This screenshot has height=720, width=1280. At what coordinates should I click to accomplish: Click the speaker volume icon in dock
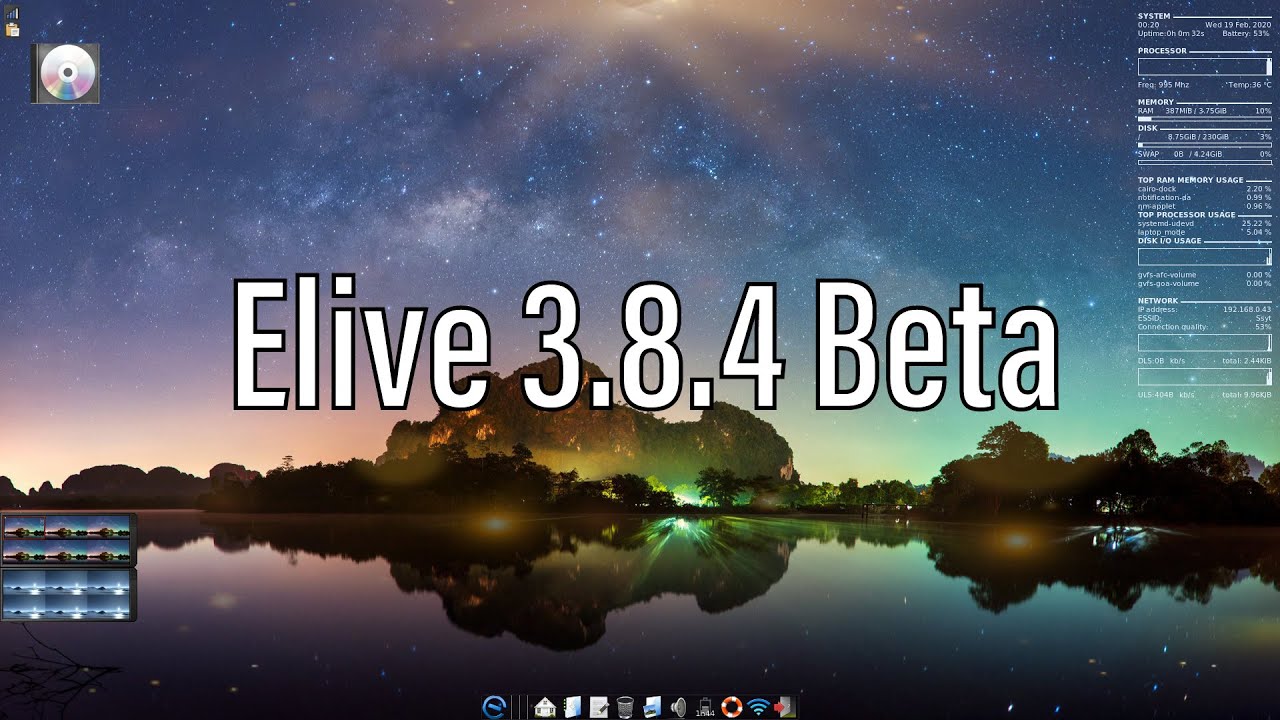point(678,707)
